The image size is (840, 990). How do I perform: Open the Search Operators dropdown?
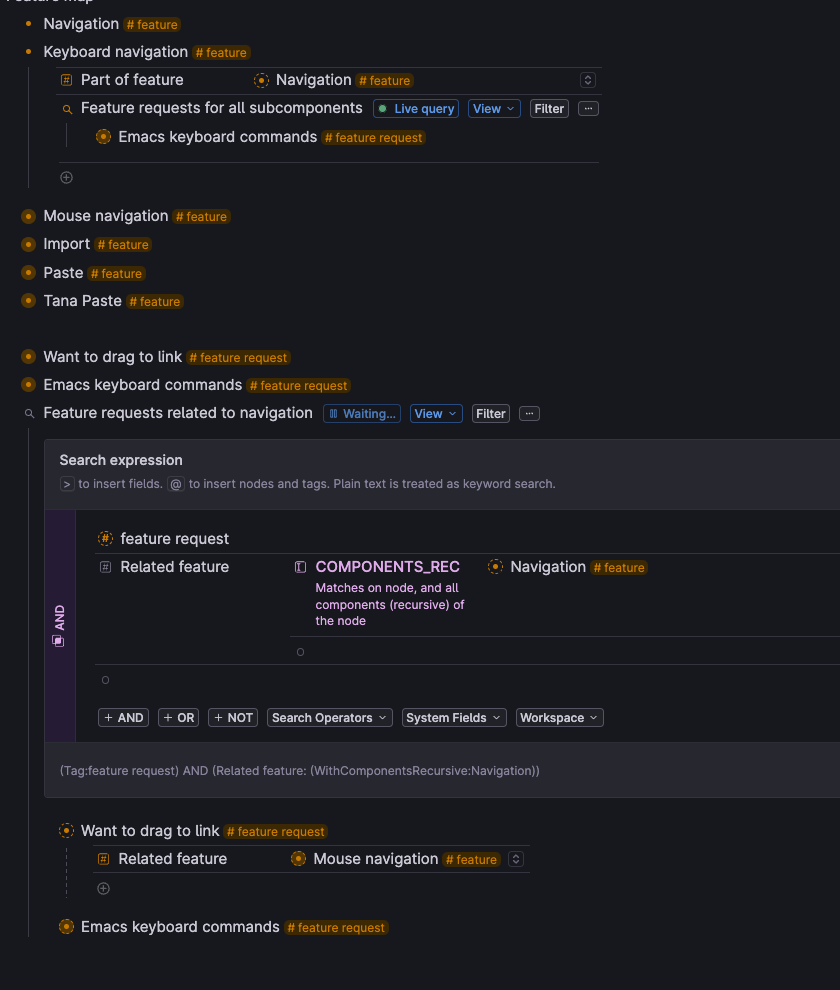click(330, 718)
